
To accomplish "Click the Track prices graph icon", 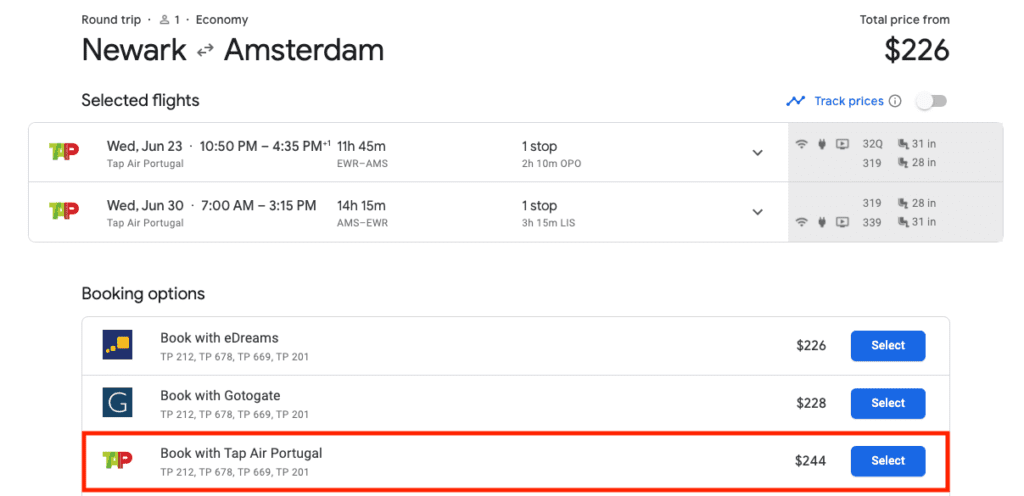I will click(x=796, y=101).
